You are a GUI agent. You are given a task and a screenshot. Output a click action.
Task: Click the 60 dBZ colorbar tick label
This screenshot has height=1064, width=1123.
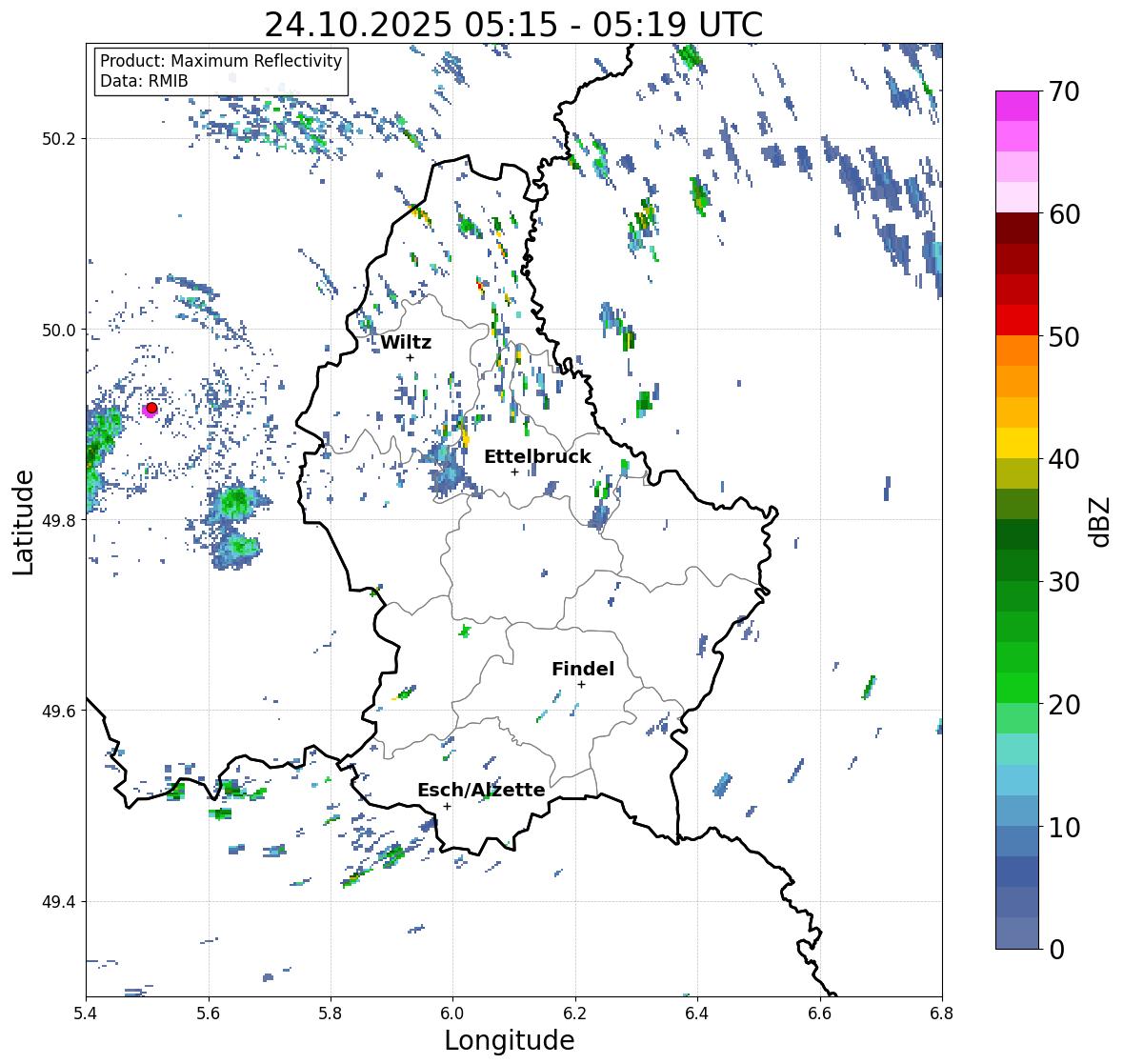click(x=1063, y=214)
